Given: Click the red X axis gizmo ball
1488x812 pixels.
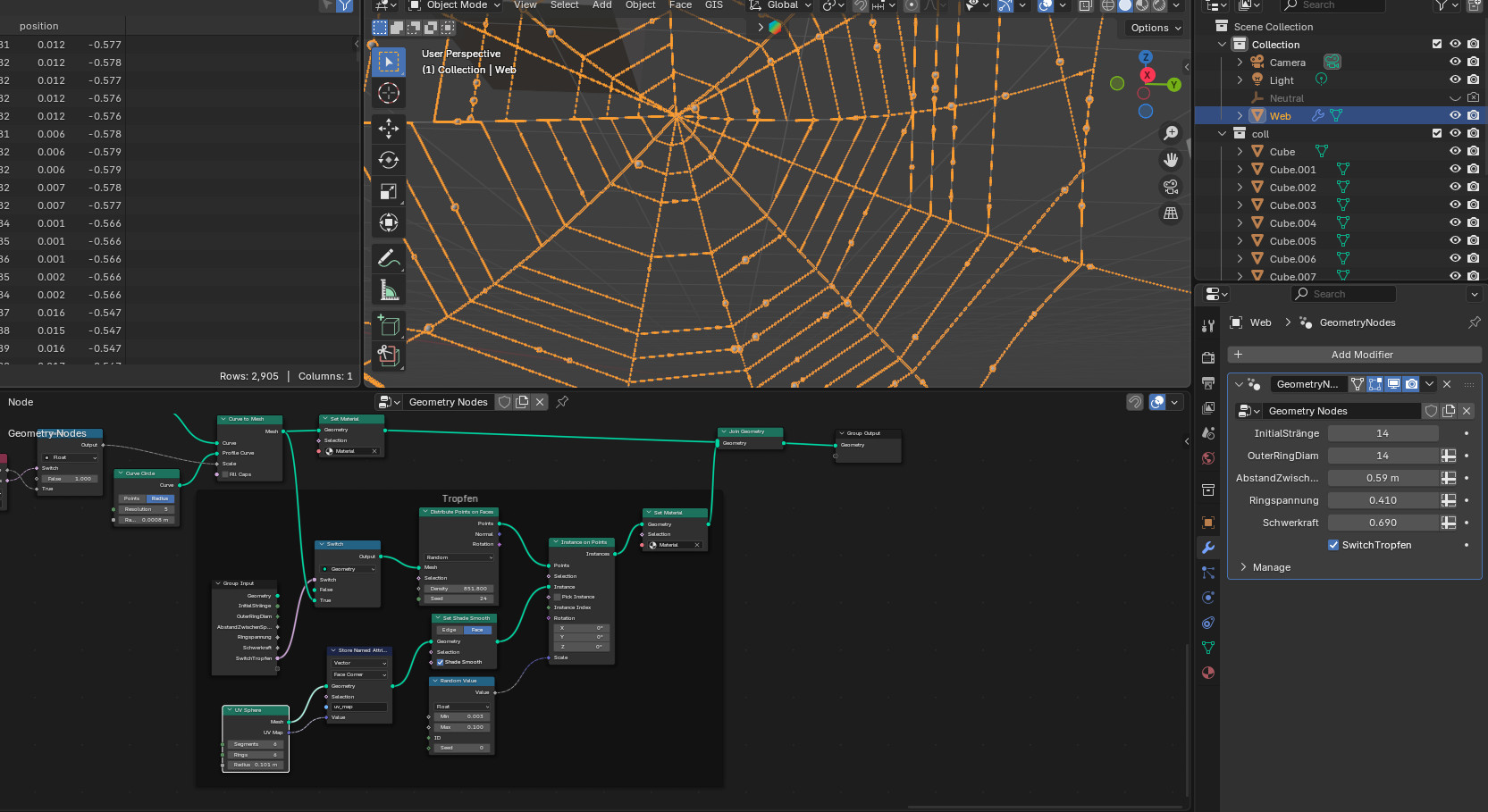Looking at the screenshot, I should pos(1148,75).
